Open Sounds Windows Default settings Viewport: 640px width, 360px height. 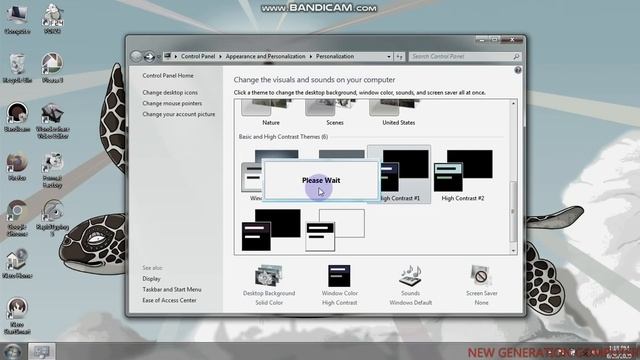[410, 285]
